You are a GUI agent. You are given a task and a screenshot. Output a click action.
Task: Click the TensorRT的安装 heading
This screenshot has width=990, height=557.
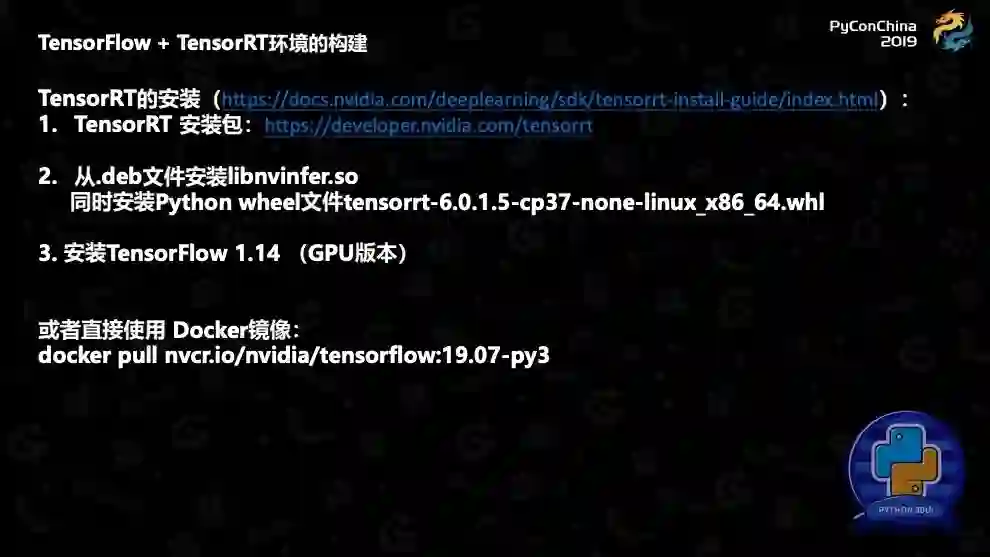(x=119, y=99)
